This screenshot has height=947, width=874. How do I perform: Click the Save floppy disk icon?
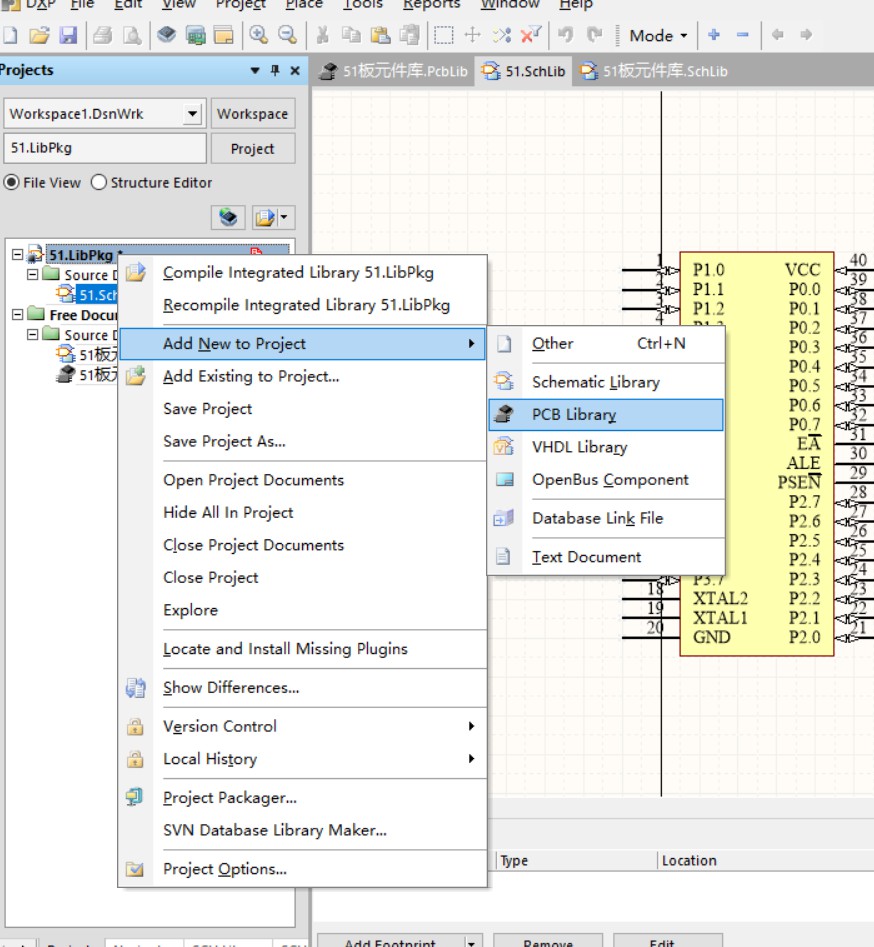point(68,35)
